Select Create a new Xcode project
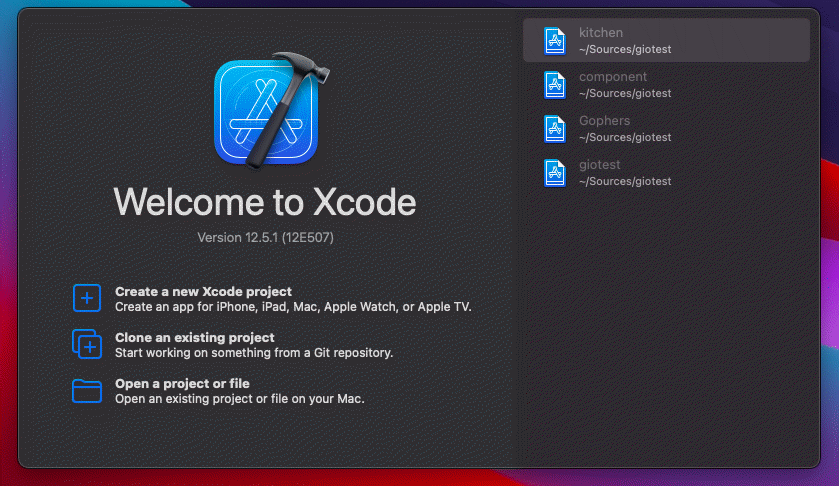 (203, 292)
